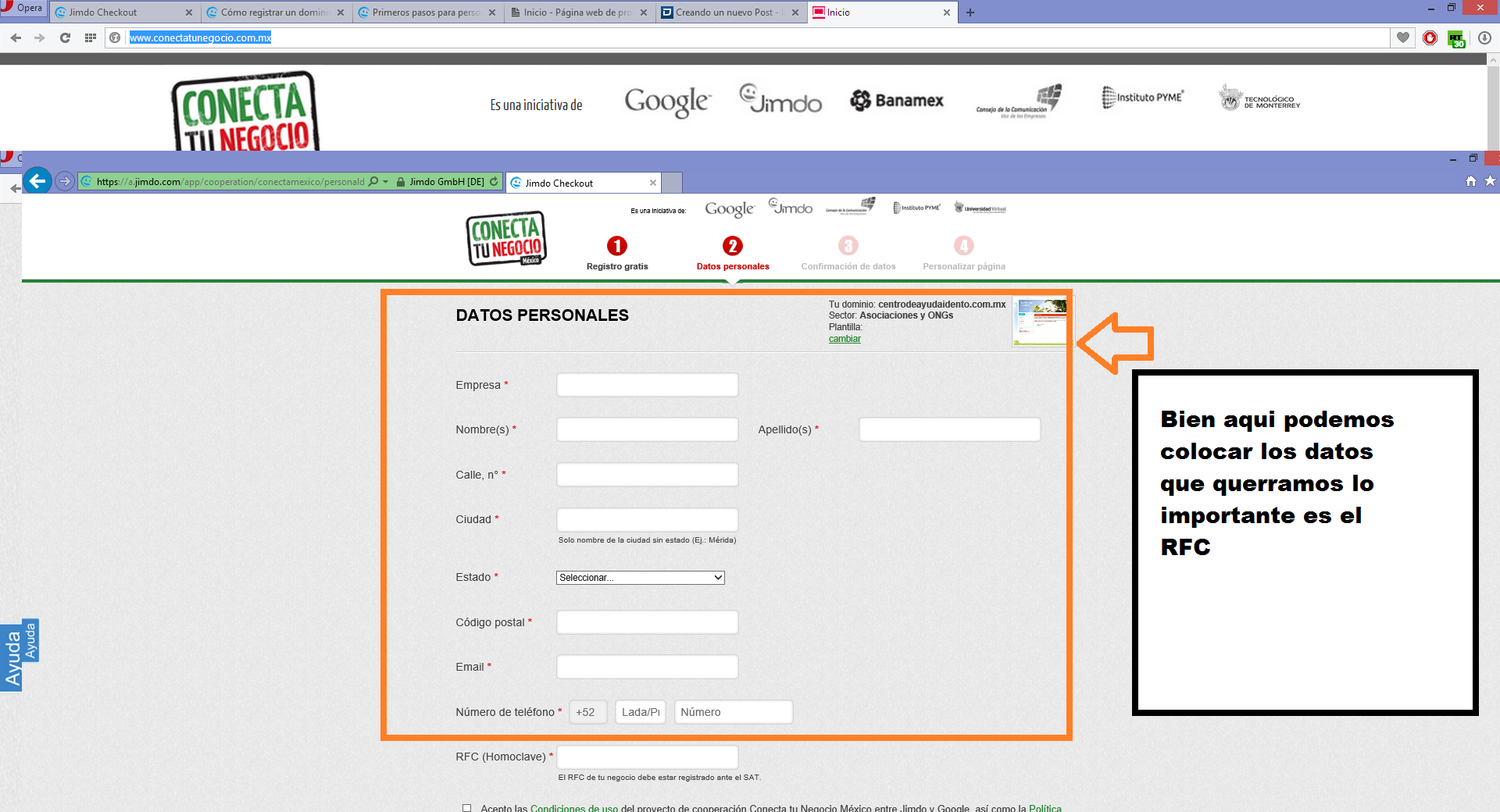The image size is (1500, 812).
Task: Focus the Nombre(s) input field
Action: (648, 429)
